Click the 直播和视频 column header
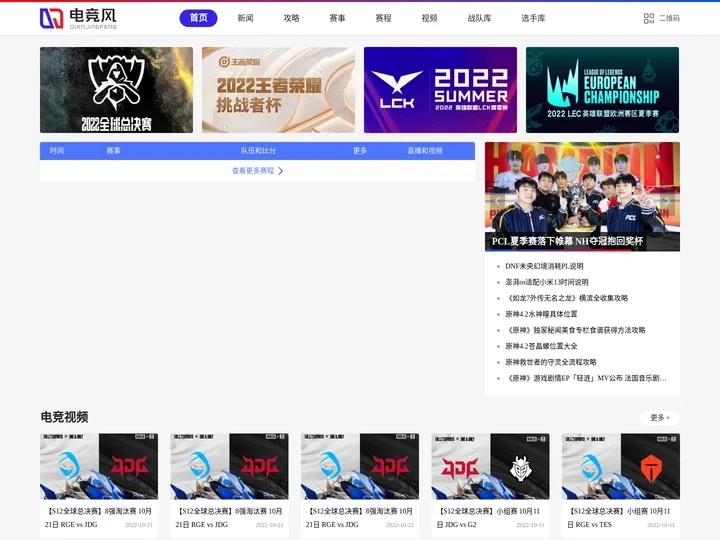This screenshot has width=720, height=540. [425, 151]
